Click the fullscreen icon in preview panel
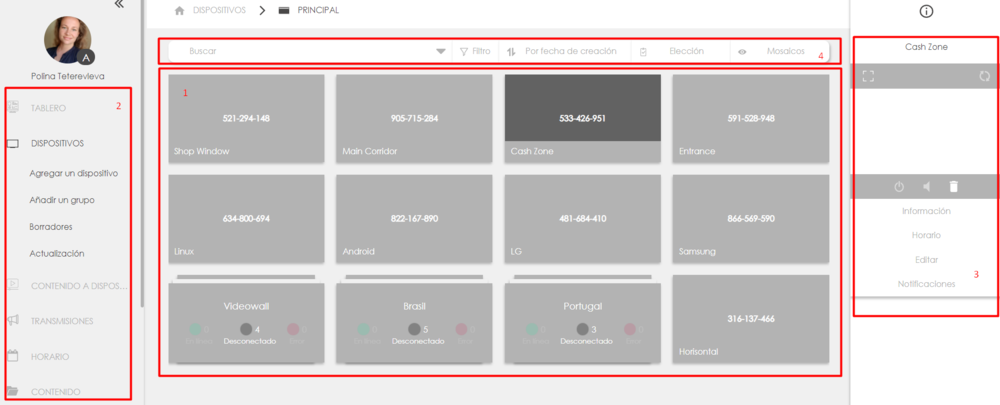1000x405 pixels. (x=868, y=76)
